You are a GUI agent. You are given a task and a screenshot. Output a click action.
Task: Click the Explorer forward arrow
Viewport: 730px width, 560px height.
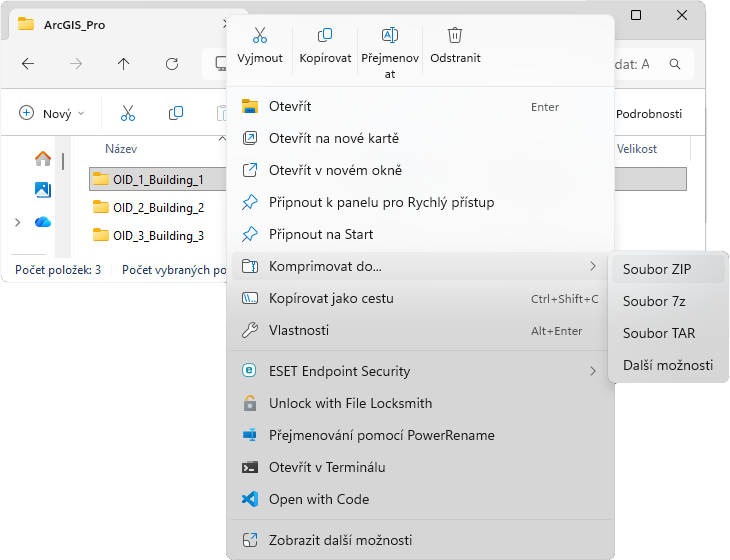click(x=76, y=64)
